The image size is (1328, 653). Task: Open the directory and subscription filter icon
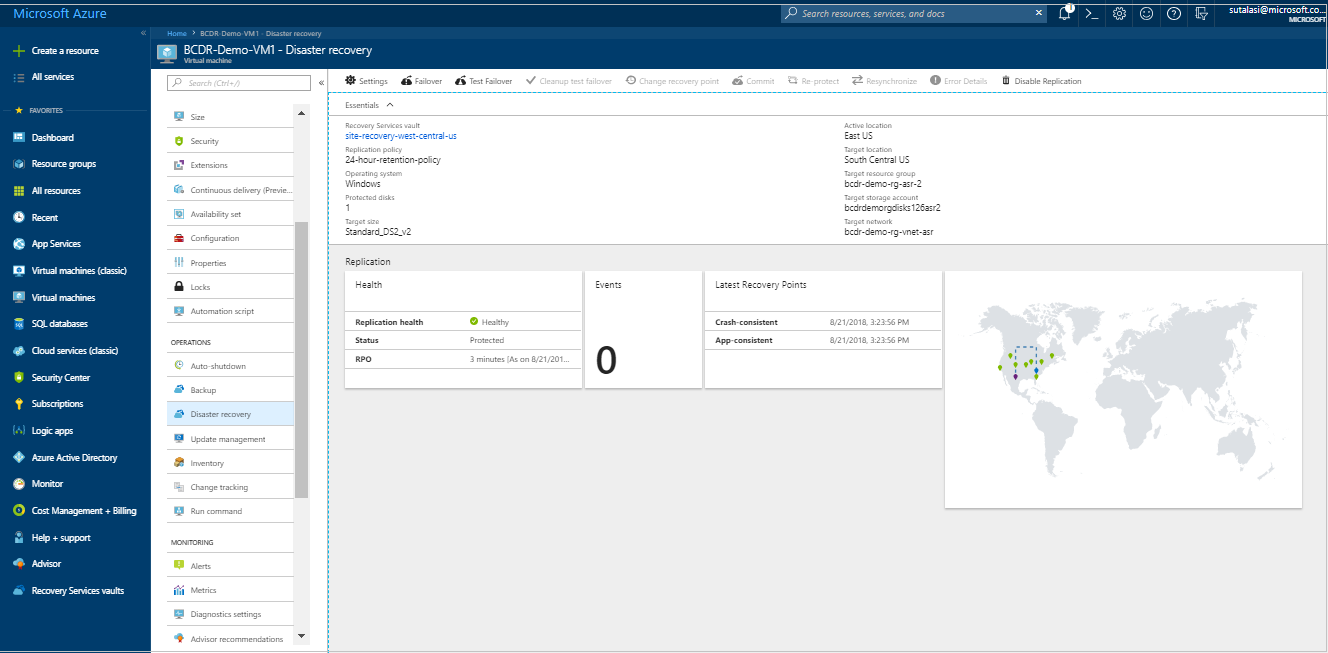[x=1201, y=14]
